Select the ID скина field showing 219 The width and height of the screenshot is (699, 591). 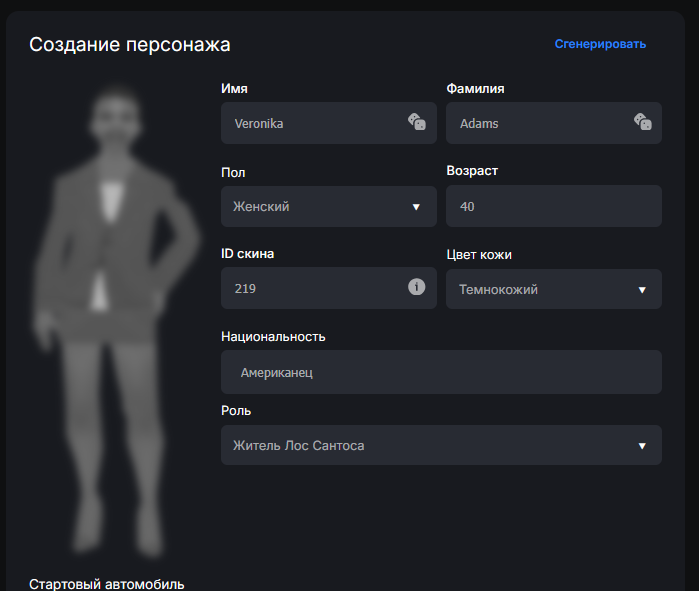[x=329, y=288]
